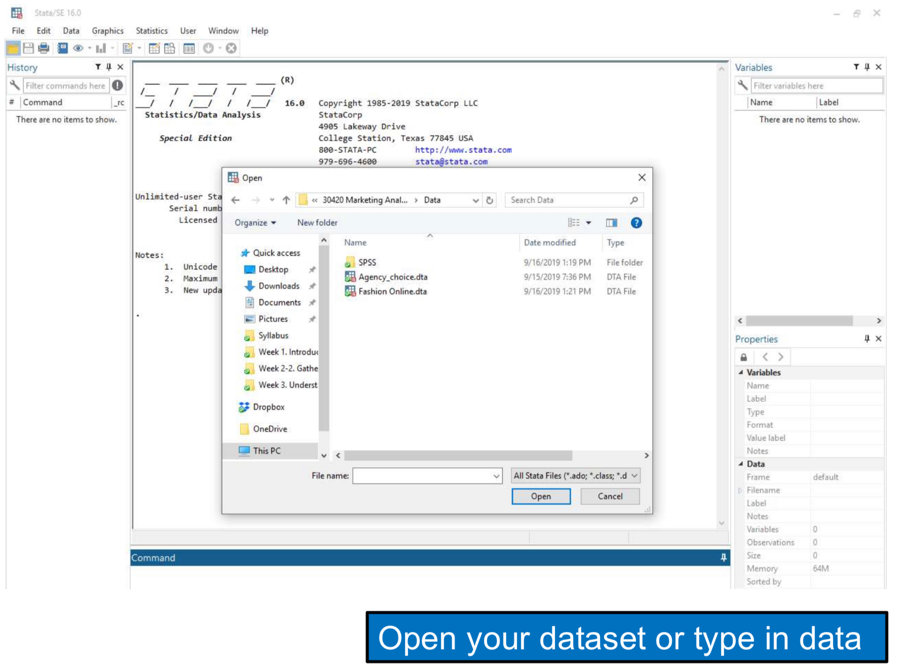Click the History panel filter funnel icon
The width and height of the screenshot is (900, 672).
click(x=98, y=67)
